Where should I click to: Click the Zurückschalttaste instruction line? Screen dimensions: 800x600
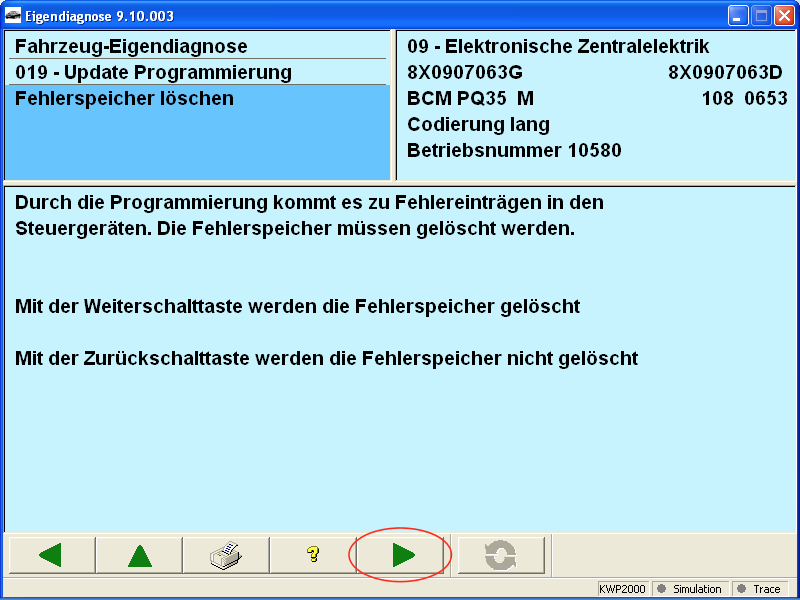coord(327,358)
